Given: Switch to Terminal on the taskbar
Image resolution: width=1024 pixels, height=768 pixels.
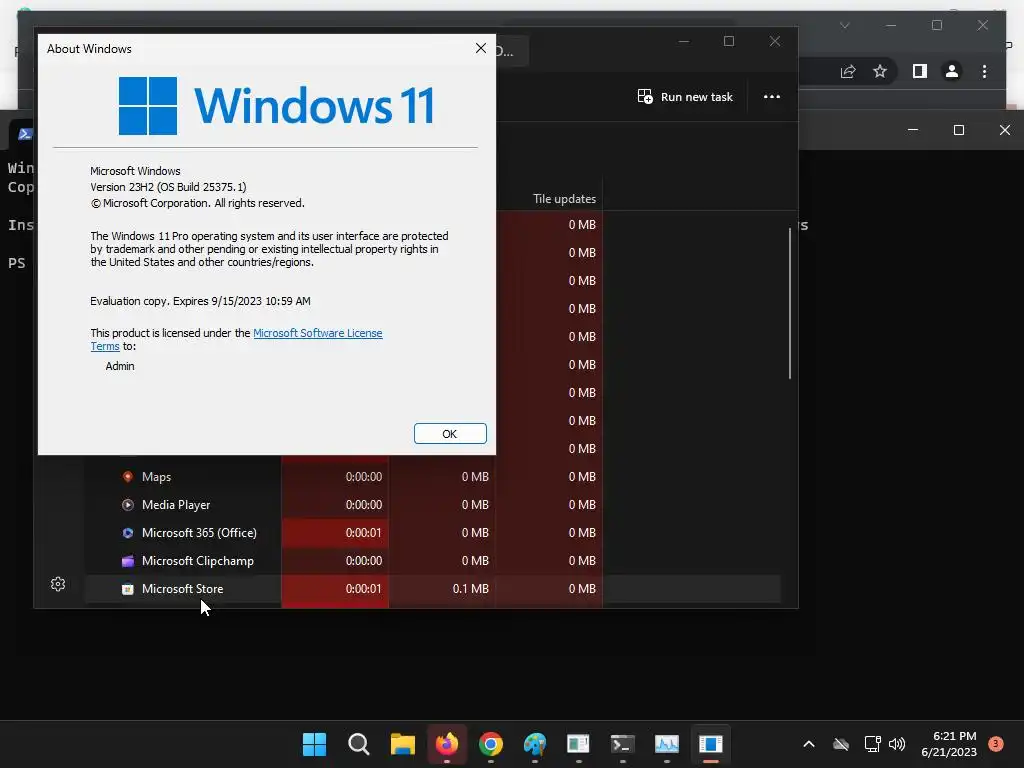Looking at the screenshot, I should click(x=622, y=744).
